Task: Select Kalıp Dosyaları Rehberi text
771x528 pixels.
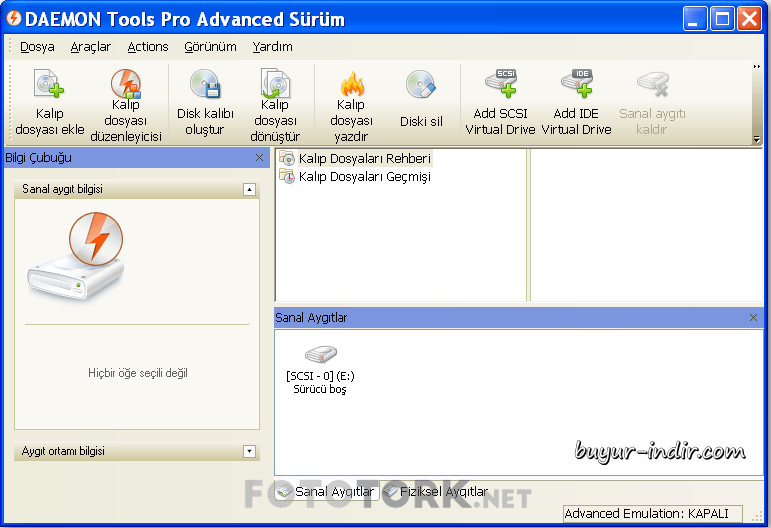Action: [364, 158]
